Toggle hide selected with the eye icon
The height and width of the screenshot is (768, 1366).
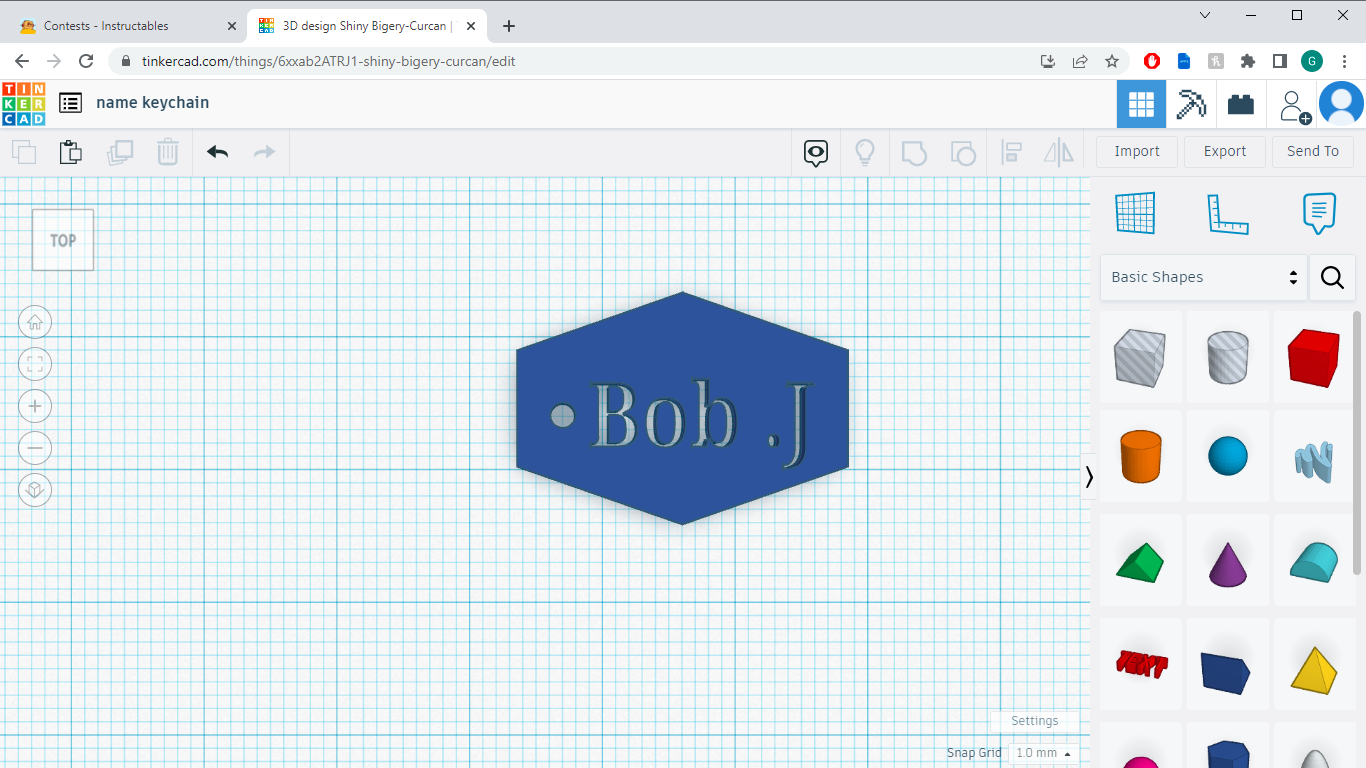(x=814, y=152)
